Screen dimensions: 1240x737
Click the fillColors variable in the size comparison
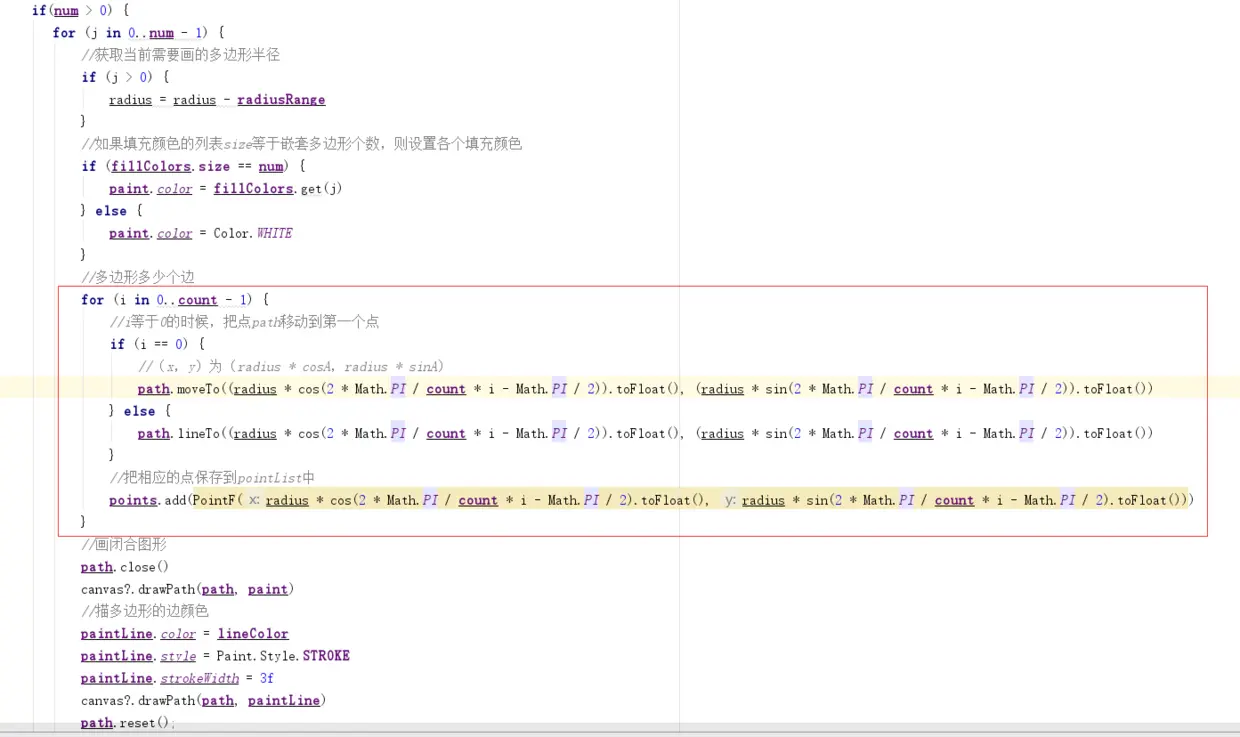click(x=150, y=166)
